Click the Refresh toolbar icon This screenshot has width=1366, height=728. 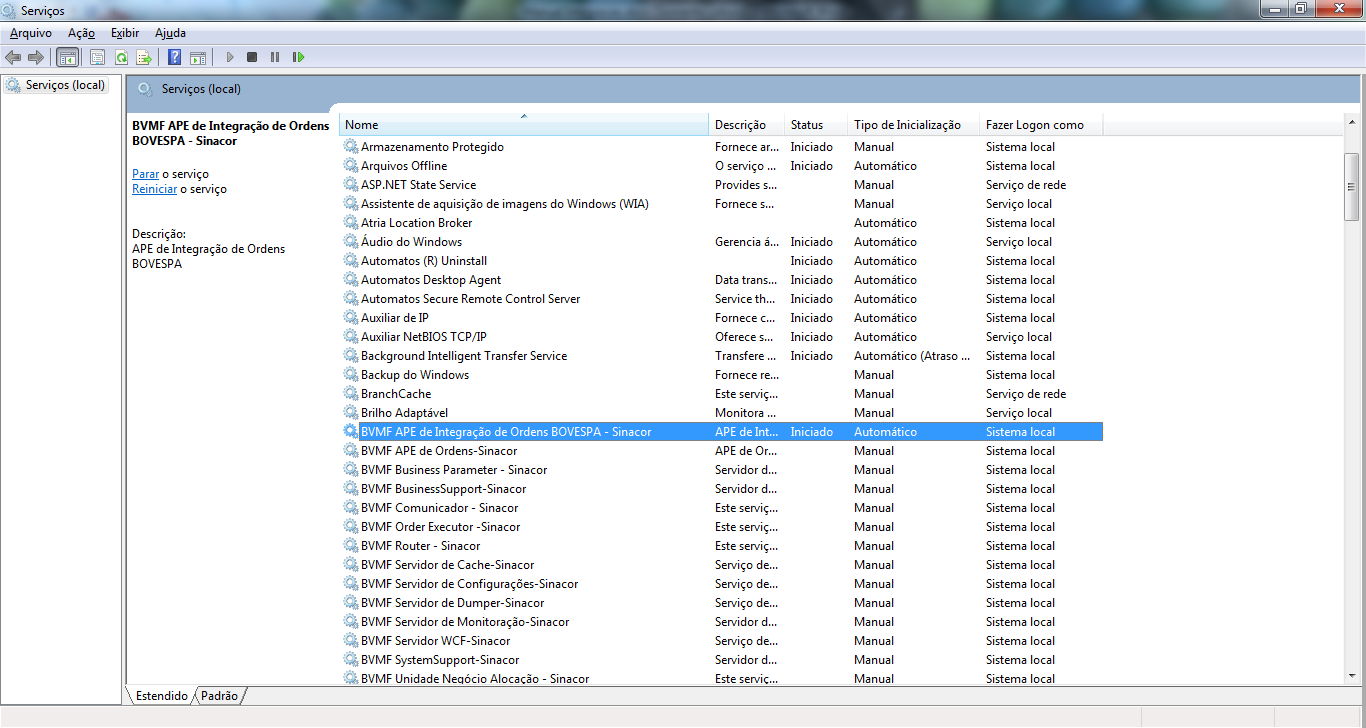[x=121, y=57]
